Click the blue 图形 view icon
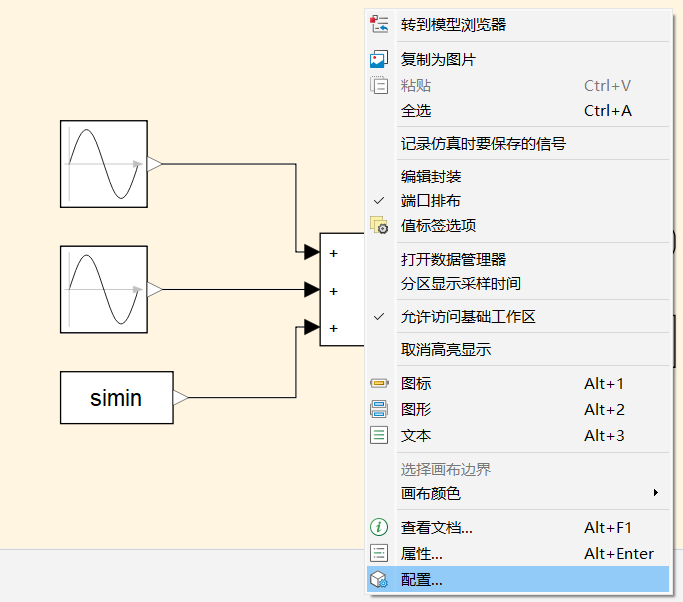Screen dimensions: 683x602 coord(379,409)
